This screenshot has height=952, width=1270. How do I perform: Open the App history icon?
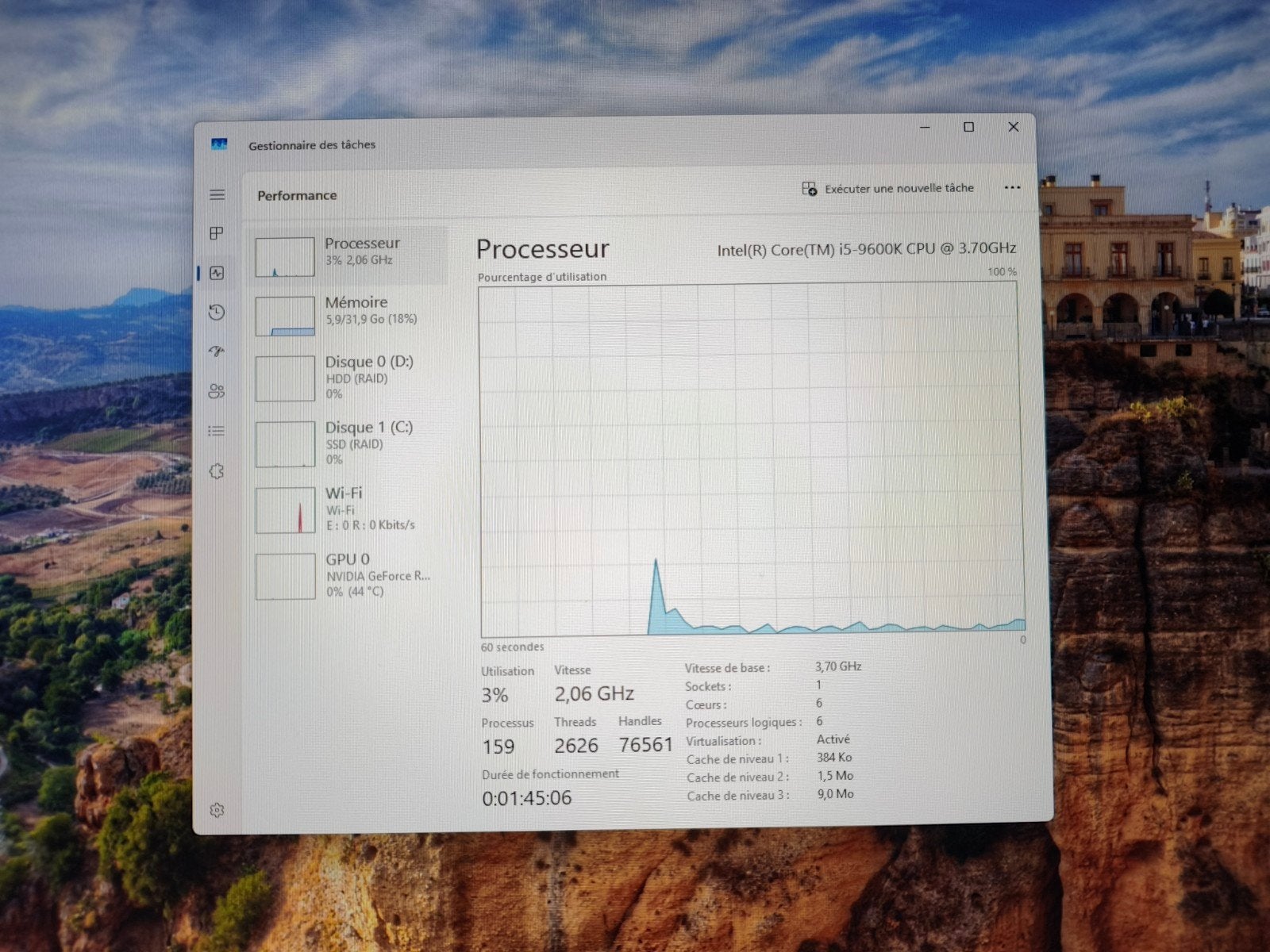tap(217, 313)
